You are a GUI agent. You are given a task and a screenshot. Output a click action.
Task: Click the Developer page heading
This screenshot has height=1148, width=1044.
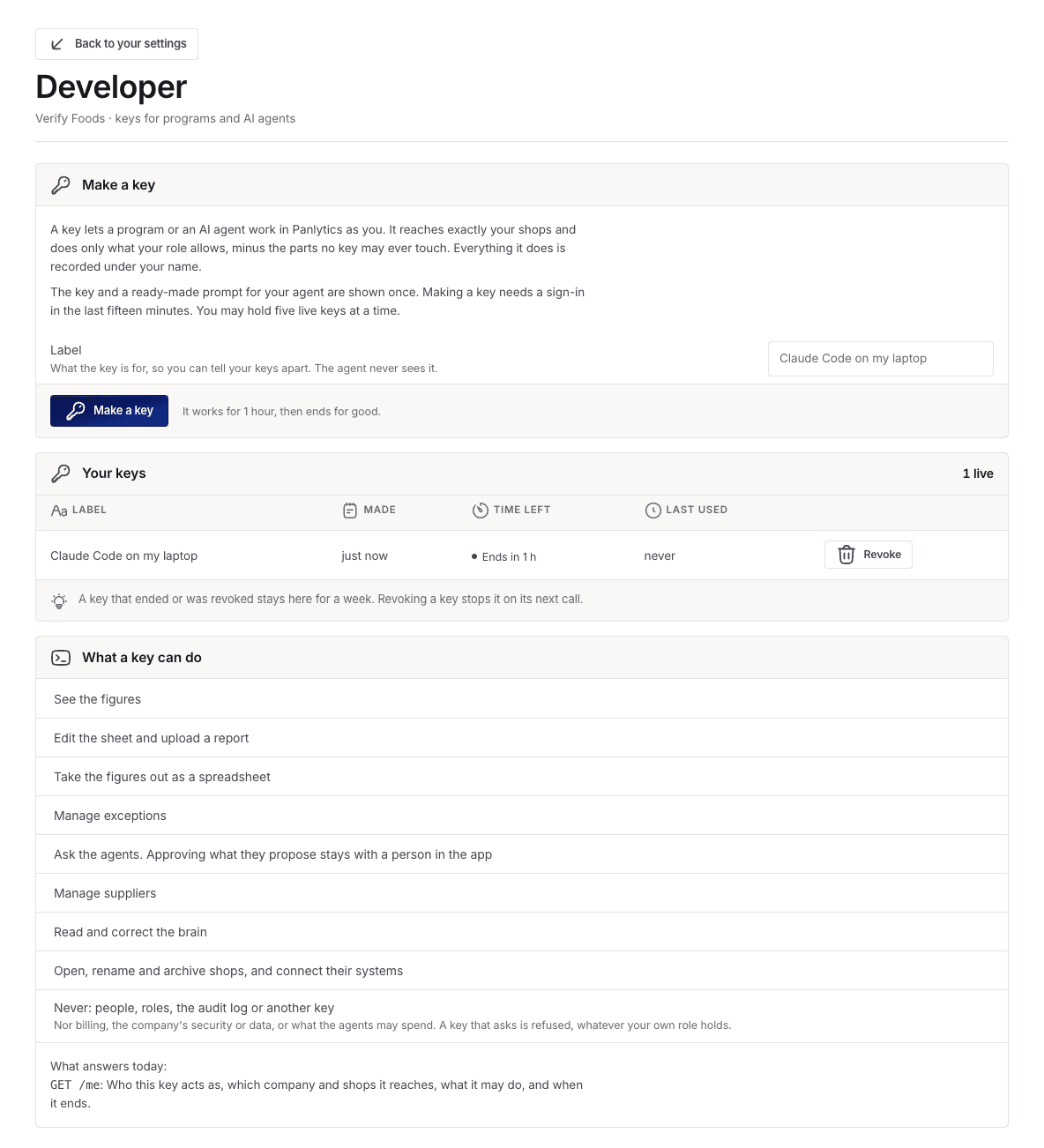coord(111,87)
